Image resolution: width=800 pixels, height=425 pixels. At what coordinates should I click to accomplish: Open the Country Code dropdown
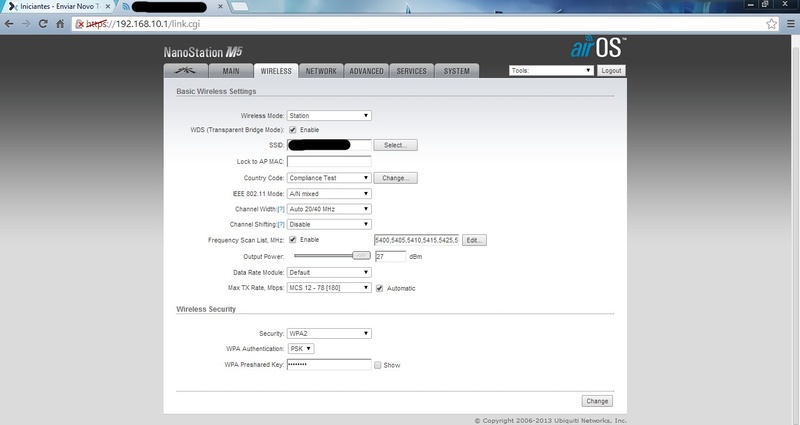point(329,178)
